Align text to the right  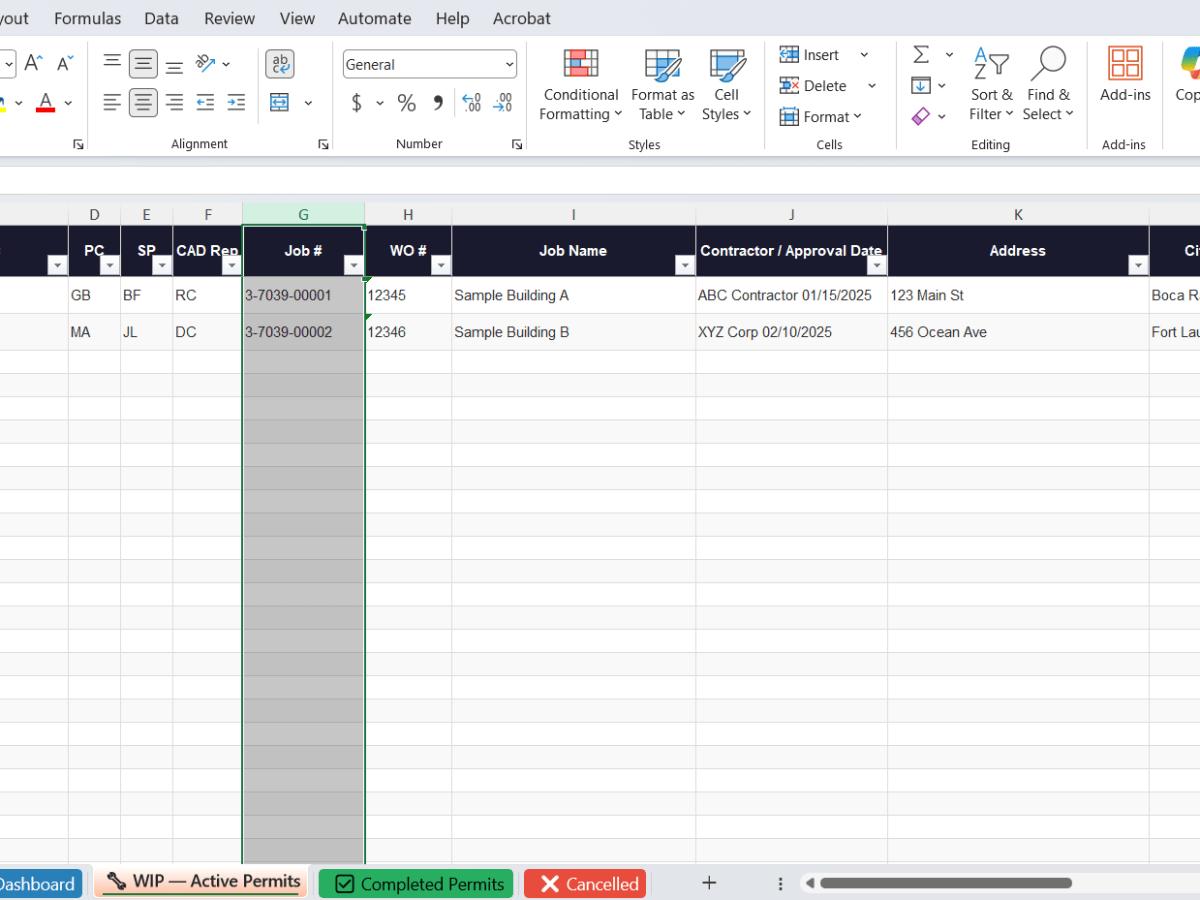(x=174, y=102)
